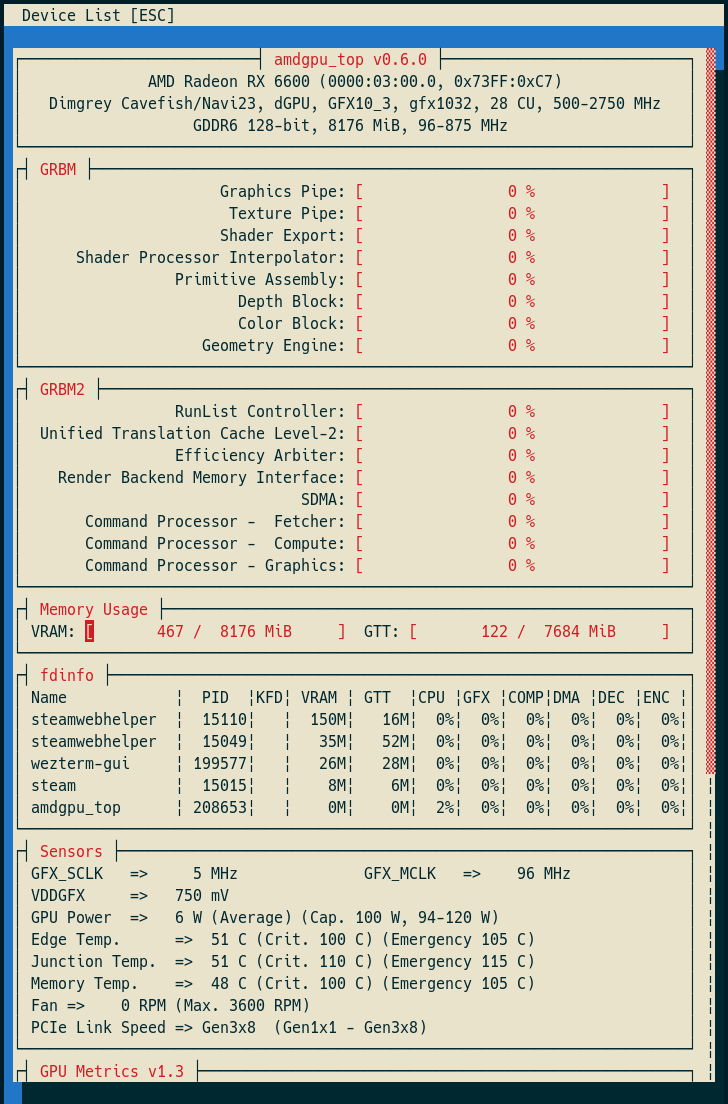
Task: Open the GPU Metrics v1.3 panel
Action: point(111,1072)
